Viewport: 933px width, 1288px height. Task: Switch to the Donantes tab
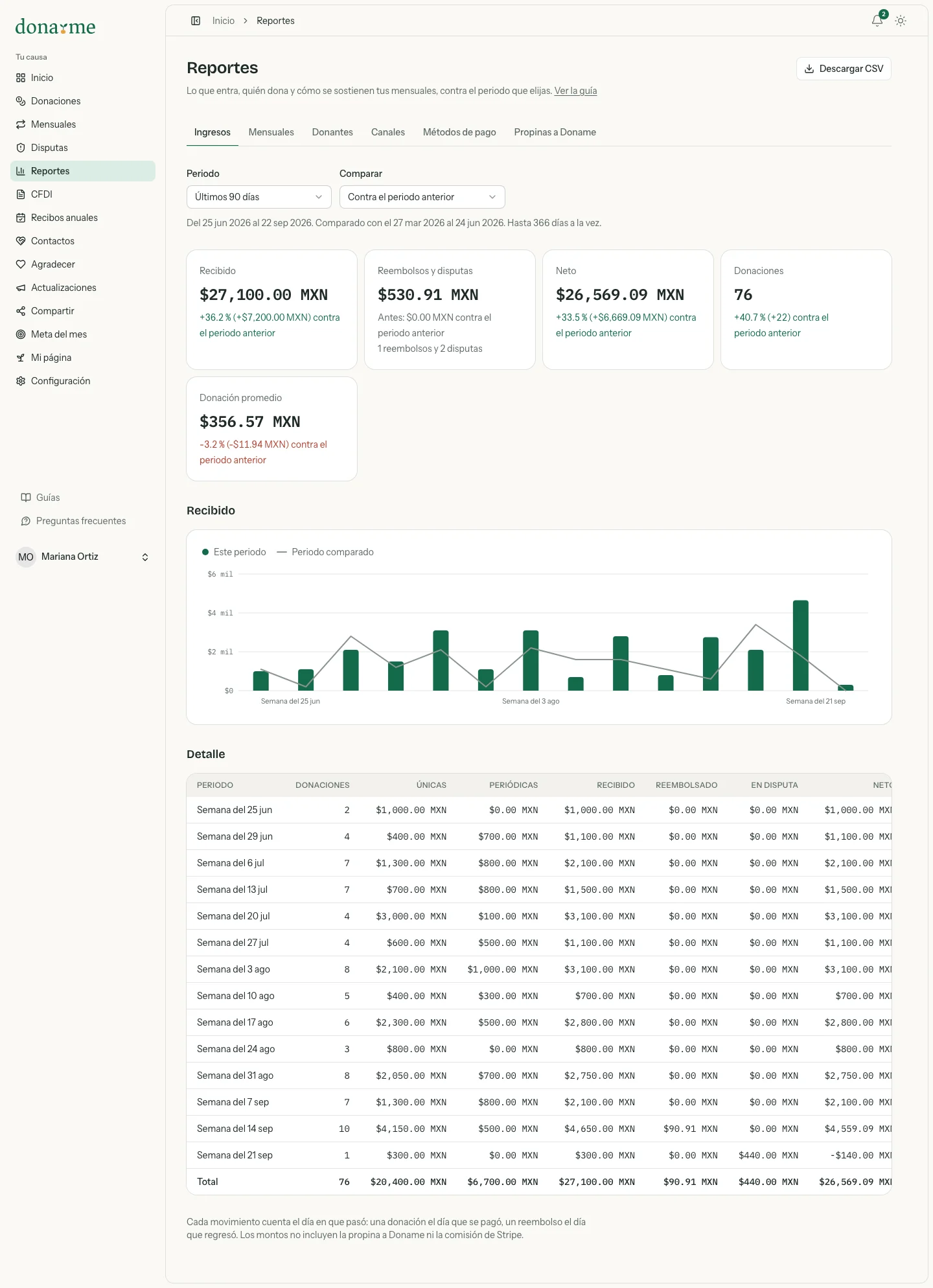coord(332,132)
